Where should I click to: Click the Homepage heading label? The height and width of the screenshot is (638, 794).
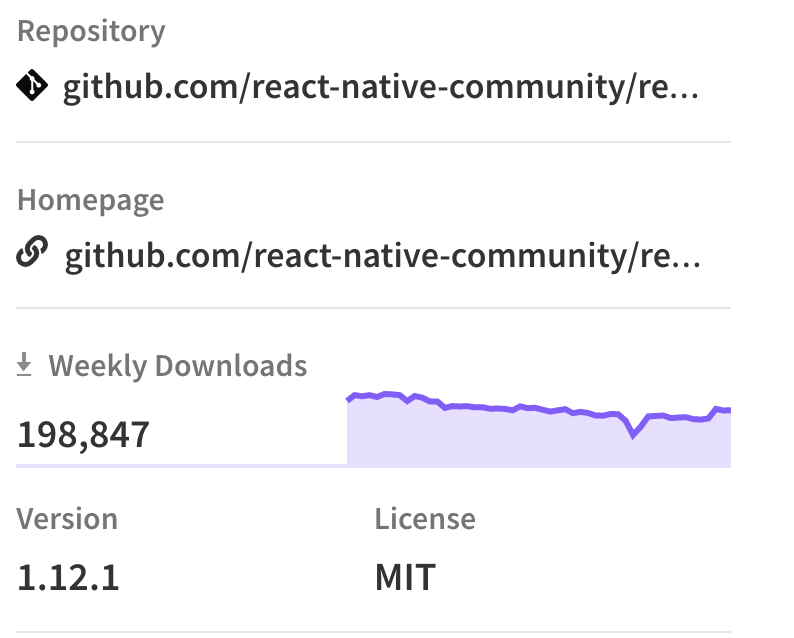(x=91, y=201)
